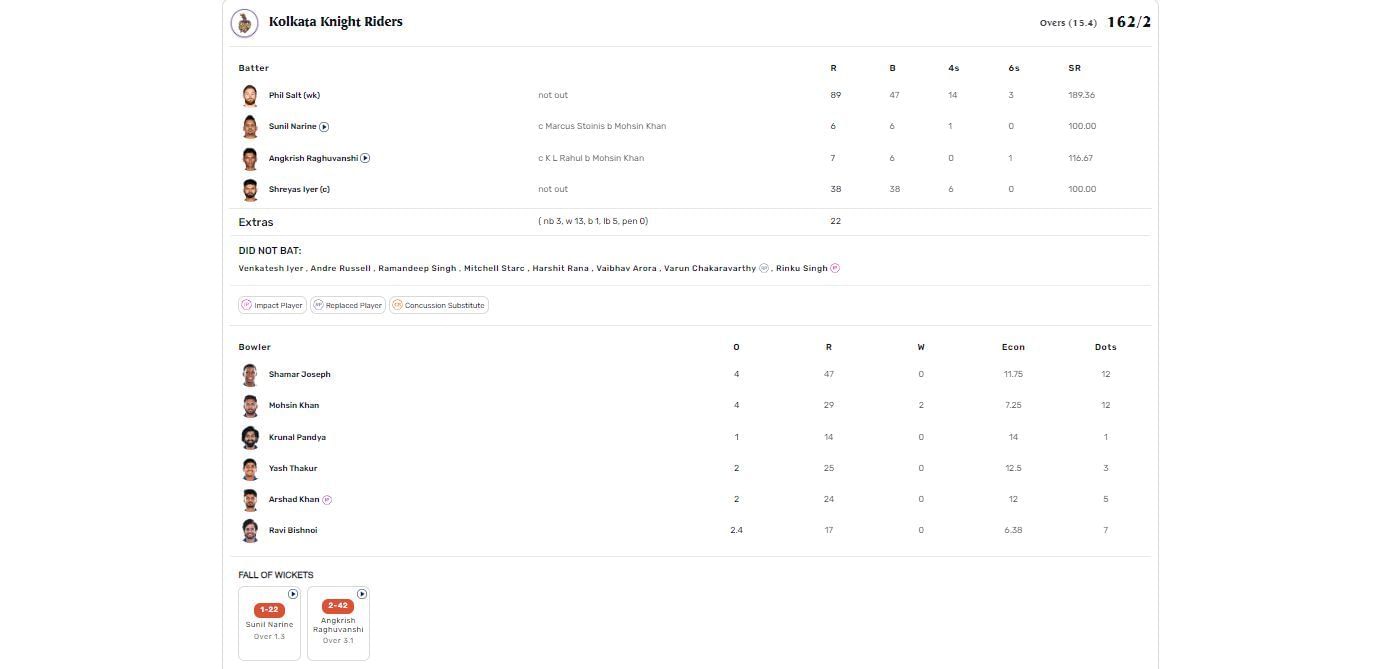Screen dimensions: 1394x669
Task: Click Ravi Bishnoi's avatar
Action: [x=250, y=531]
